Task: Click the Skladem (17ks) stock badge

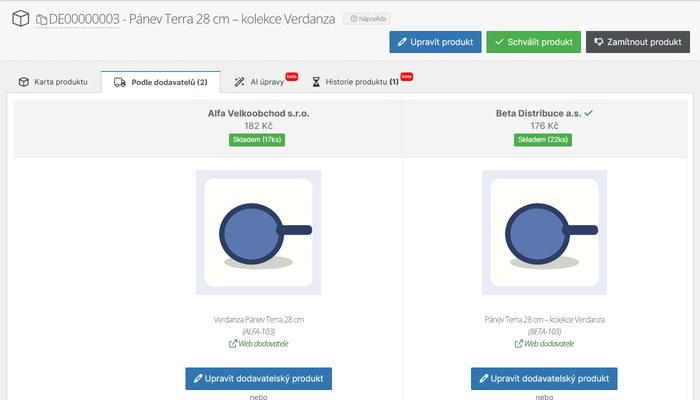Action: tap(257, 140)
